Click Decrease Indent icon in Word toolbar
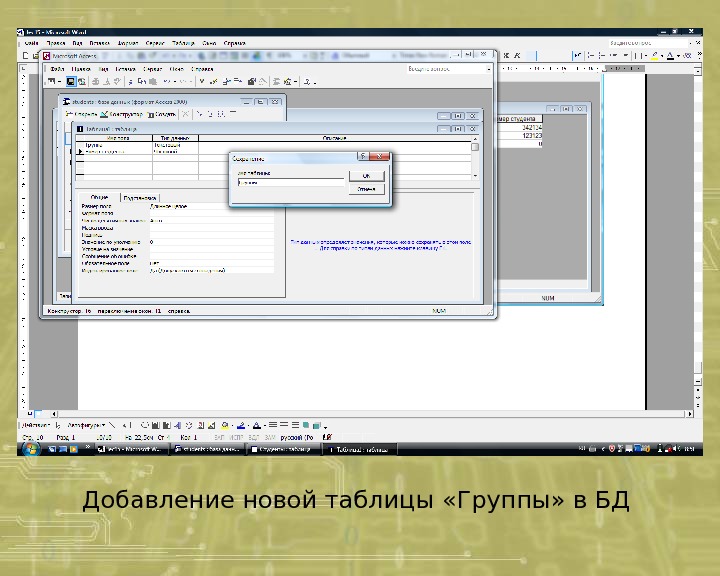Screen dimensions: 720x576 [x=613, y=56]
